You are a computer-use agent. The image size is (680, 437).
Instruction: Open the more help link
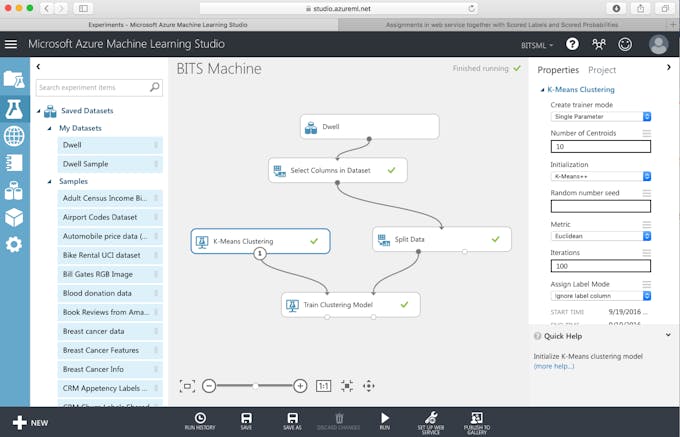(x=554, y=366)
